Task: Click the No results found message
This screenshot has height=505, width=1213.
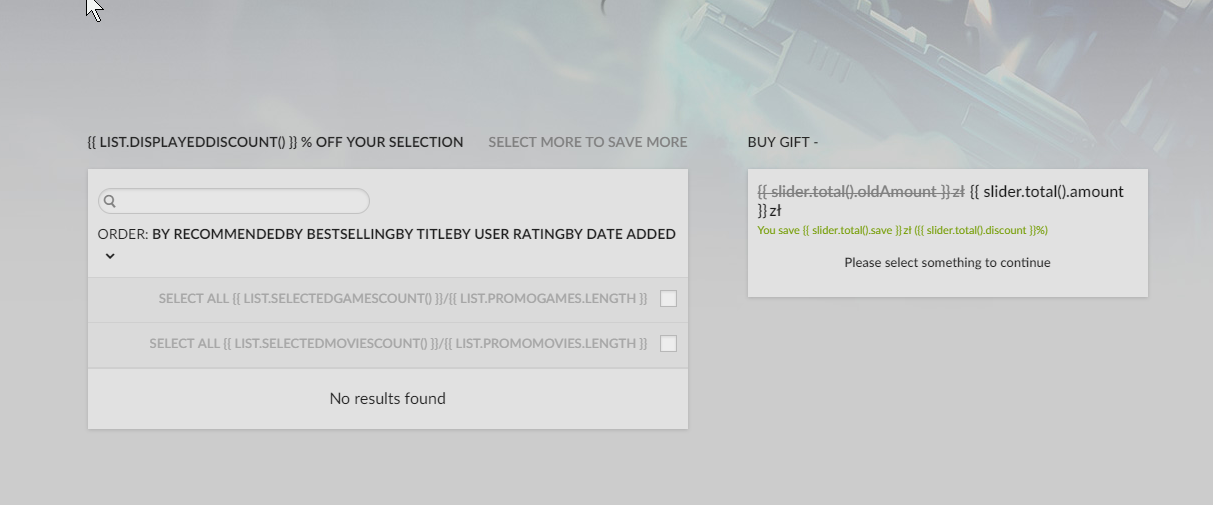Action: pyautogui.click(x=387, y=398)
